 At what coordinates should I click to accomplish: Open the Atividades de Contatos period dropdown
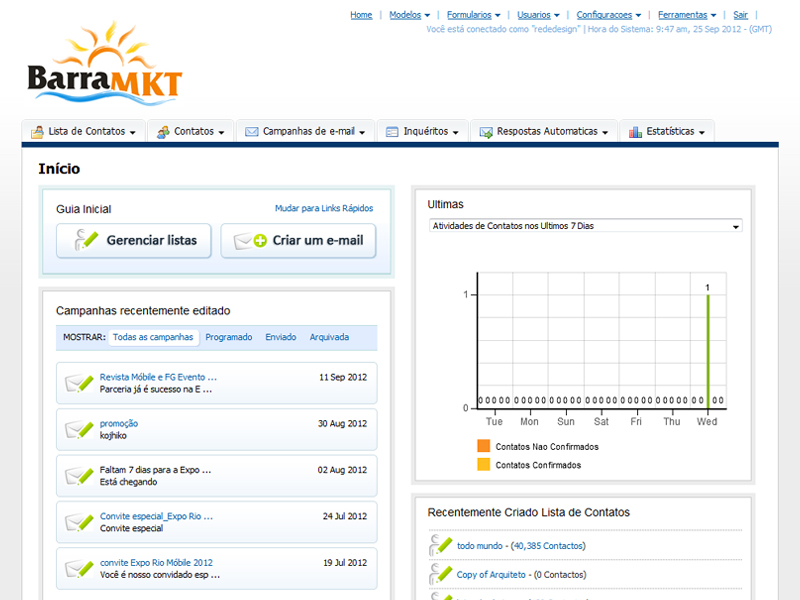586,226
